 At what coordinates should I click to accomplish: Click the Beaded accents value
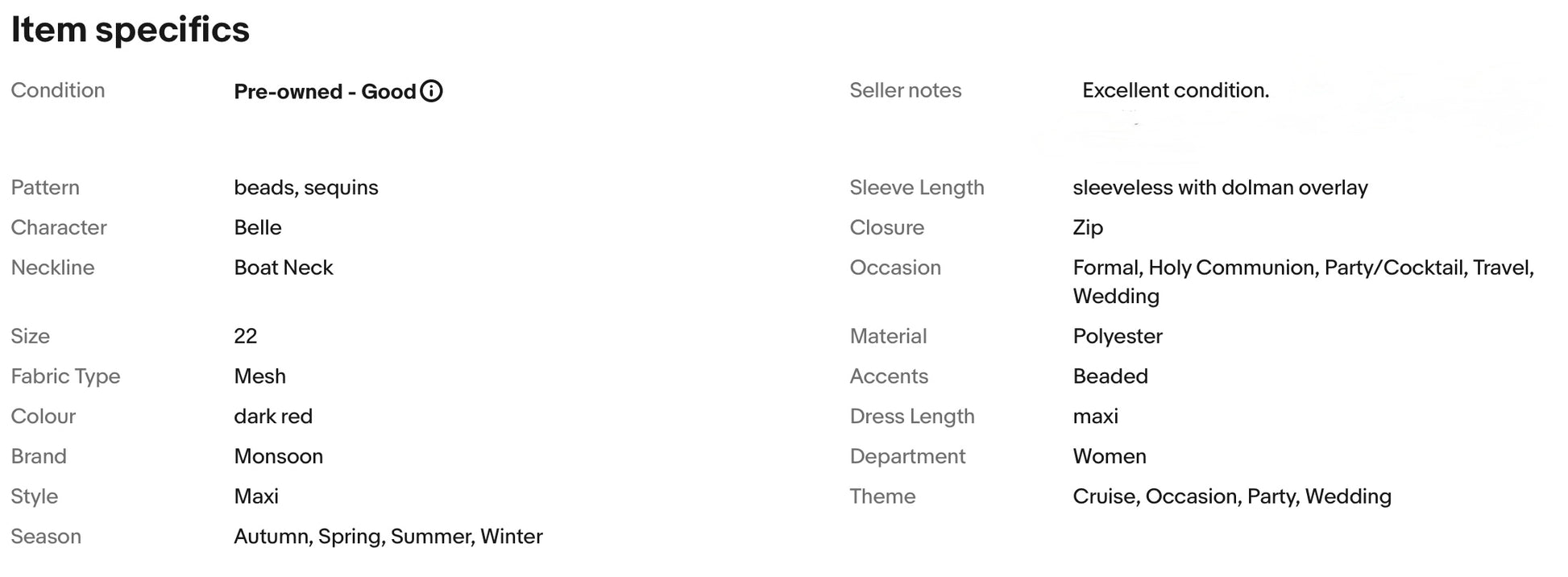coord(1110,376)
